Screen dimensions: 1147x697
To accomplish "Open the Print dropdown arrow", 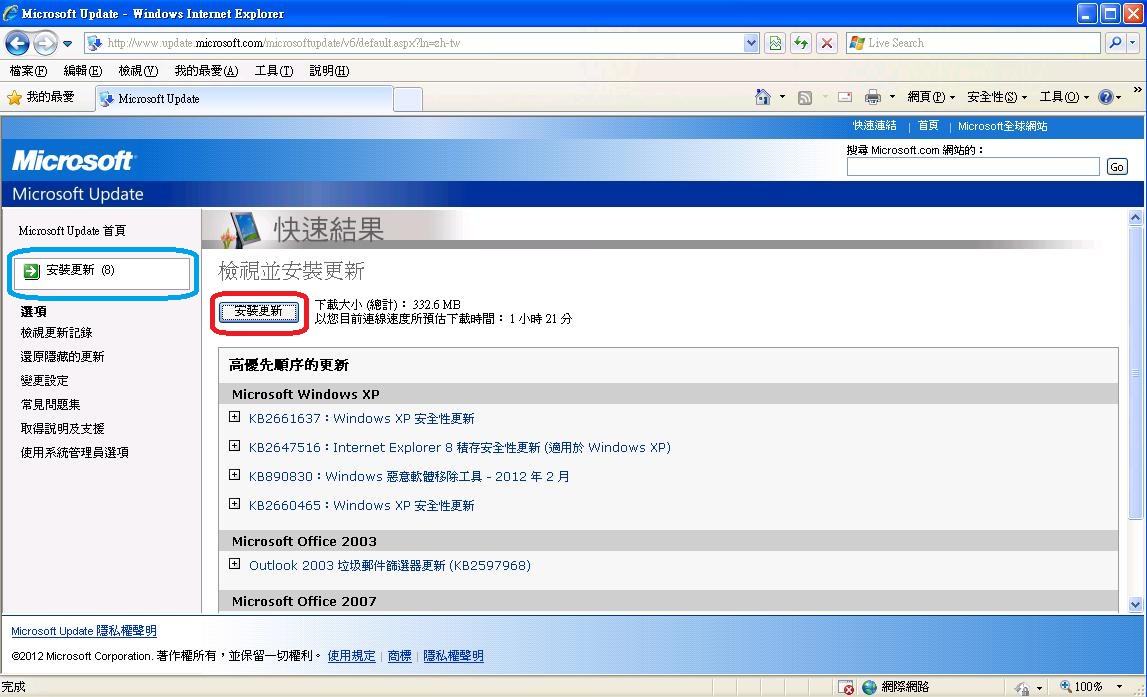I will pyautogui.click(x=892, y=97).
